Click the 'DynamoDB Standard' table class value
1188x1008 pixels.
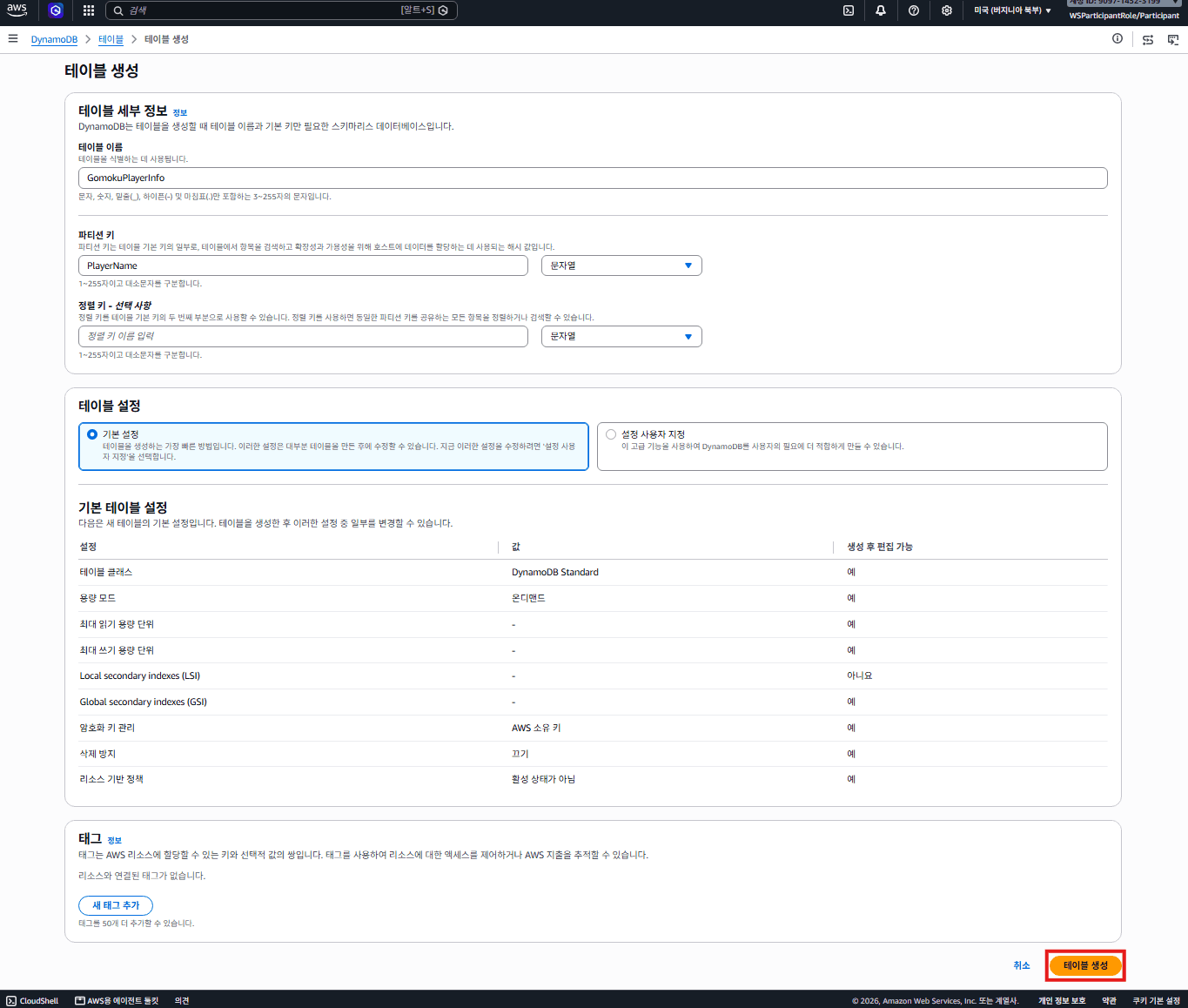pos(555,572)
